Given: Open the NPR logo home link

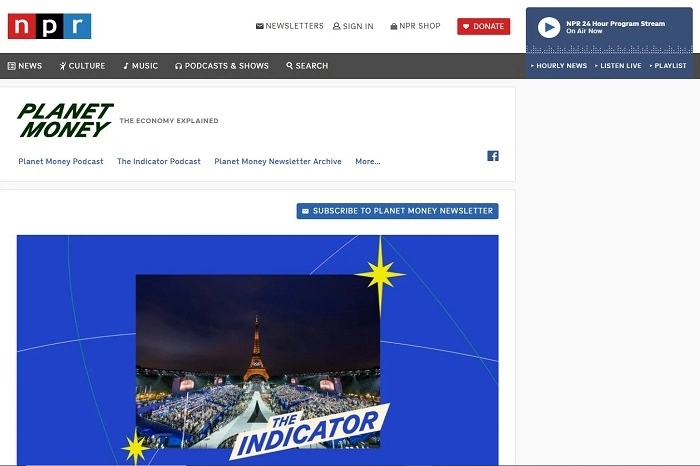Looking at the screenshot, I should coord(49,26).
